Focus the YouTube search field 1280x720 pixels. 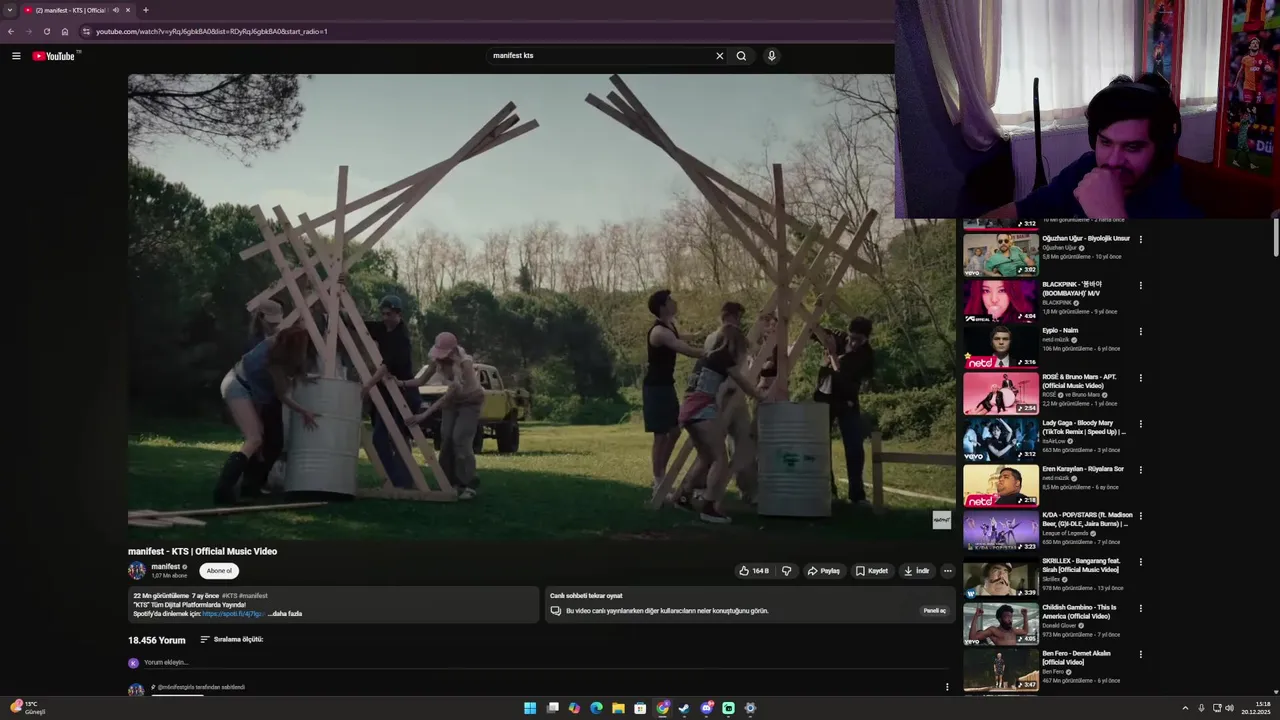[x=600, y=56]
